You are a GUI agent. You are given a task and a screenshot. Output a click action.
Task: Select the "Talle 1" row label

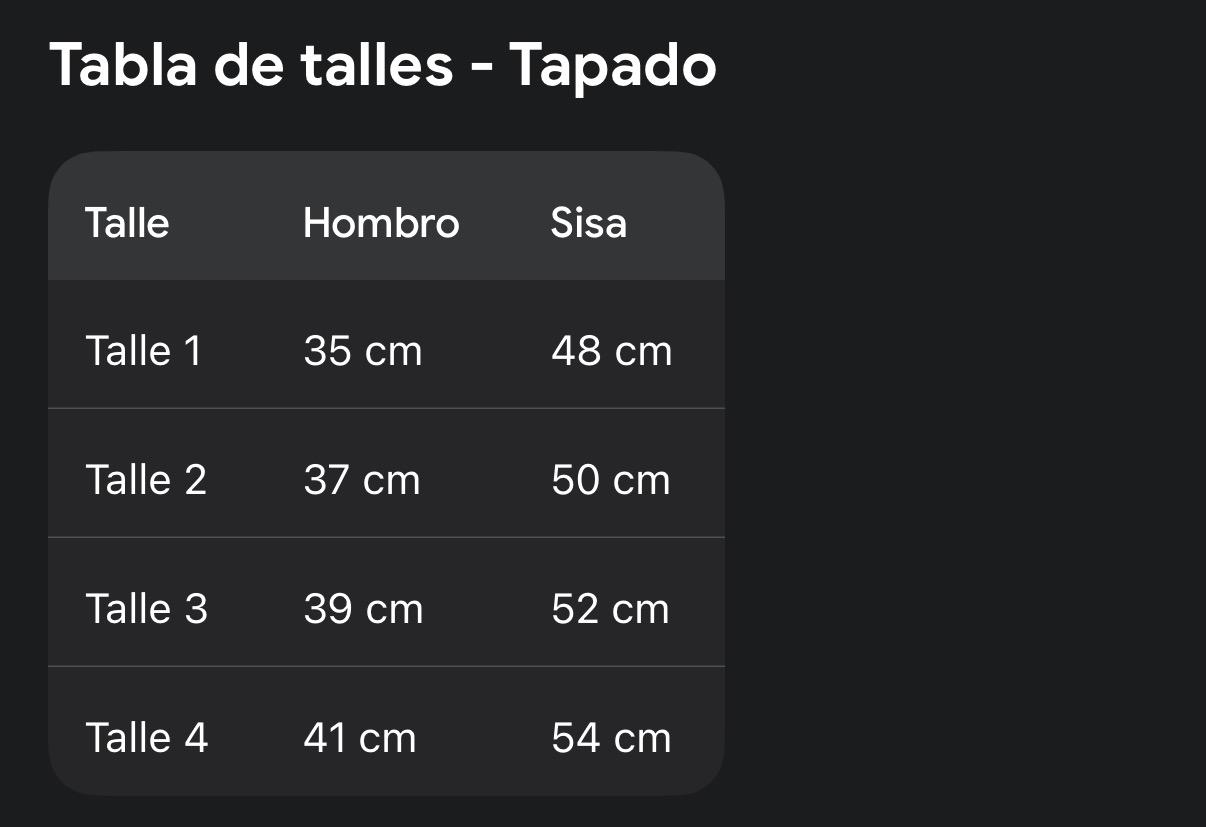(143, 351)
